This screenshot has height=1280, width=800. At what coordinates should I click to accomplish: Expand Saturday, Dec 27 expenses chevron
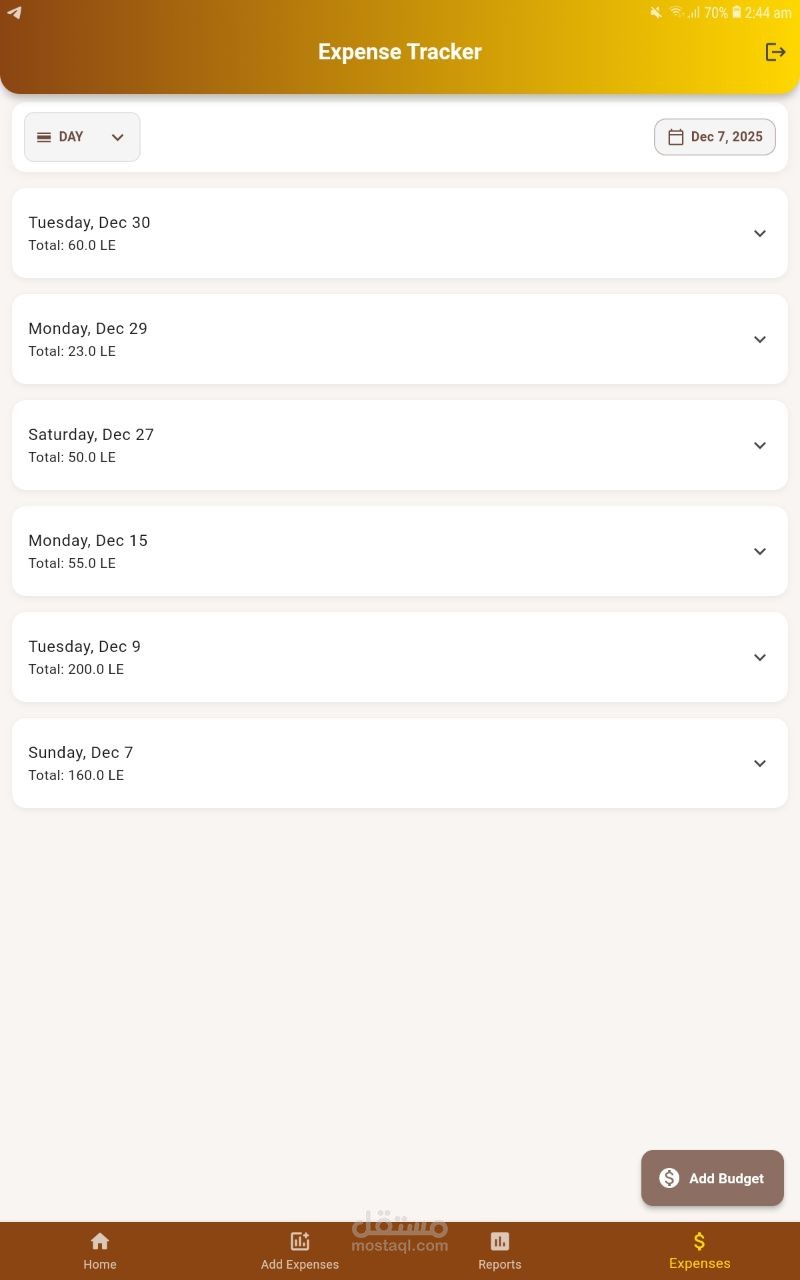760,445
